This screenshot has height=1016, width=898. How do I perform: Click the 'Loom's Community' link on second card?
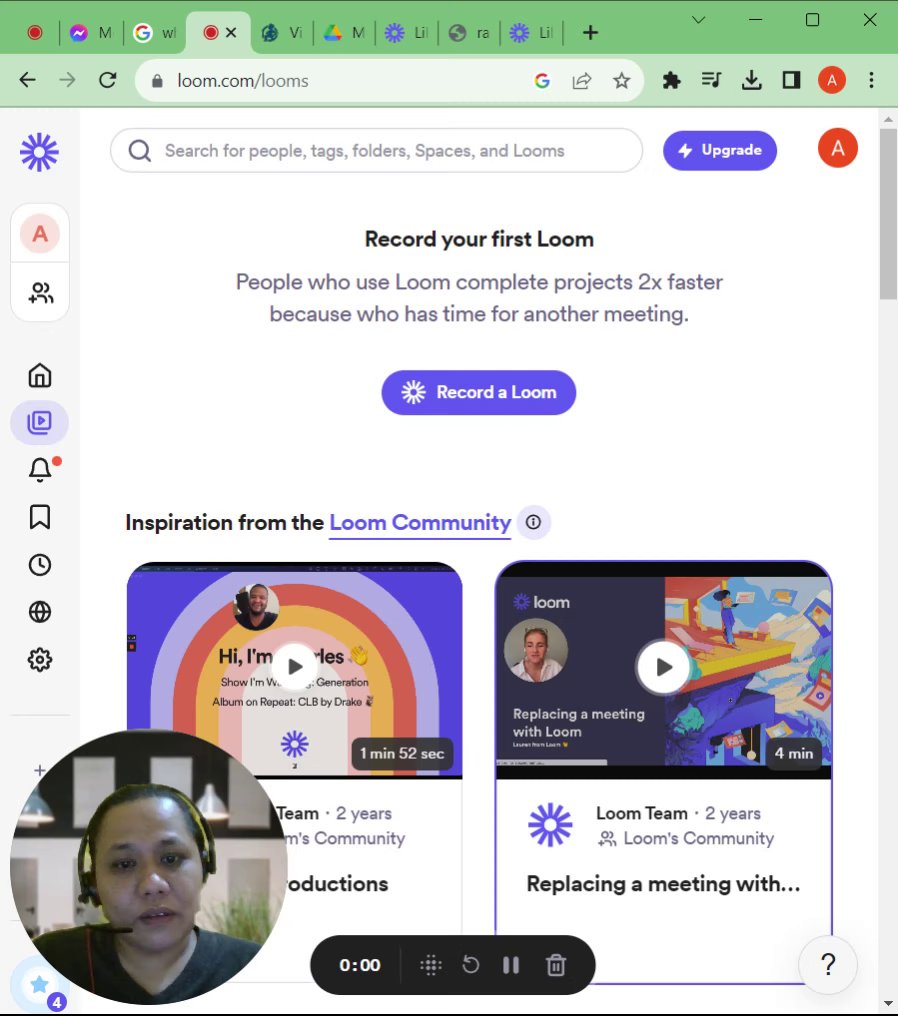pos(698,838)
